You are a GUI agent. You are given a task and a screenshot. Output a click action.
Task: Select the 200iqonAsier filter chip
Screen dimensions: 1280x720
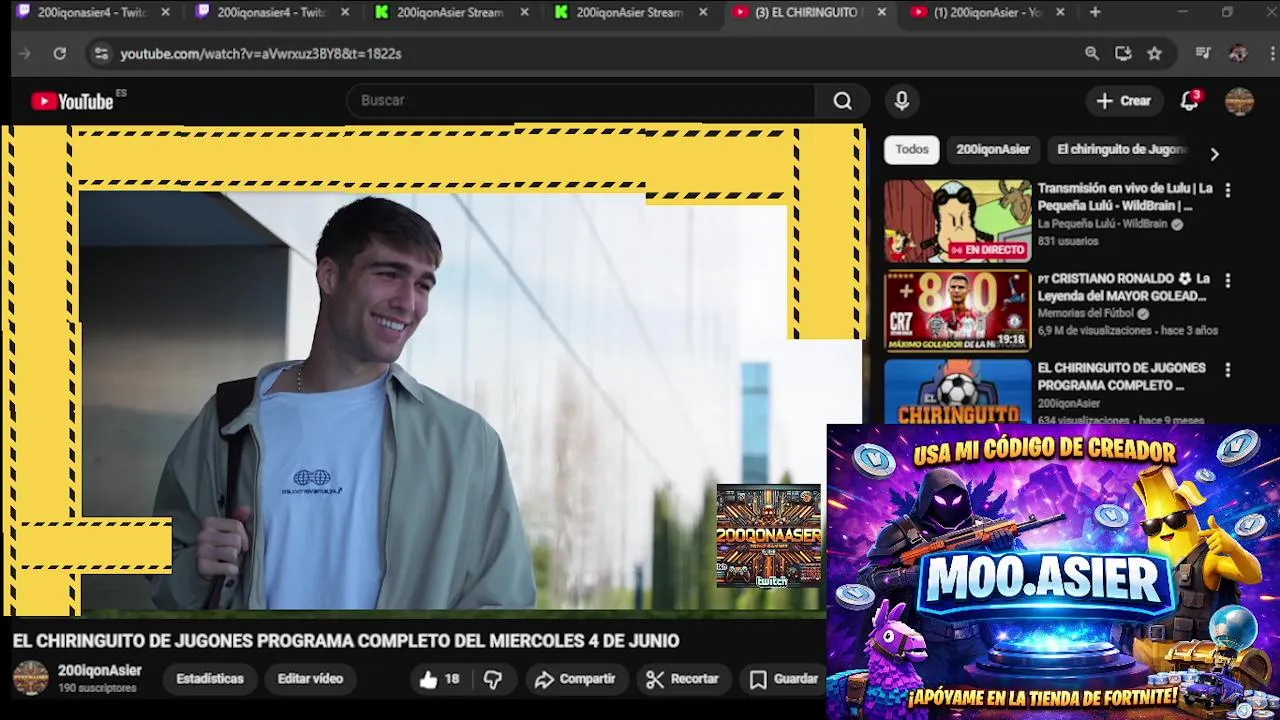992,149
